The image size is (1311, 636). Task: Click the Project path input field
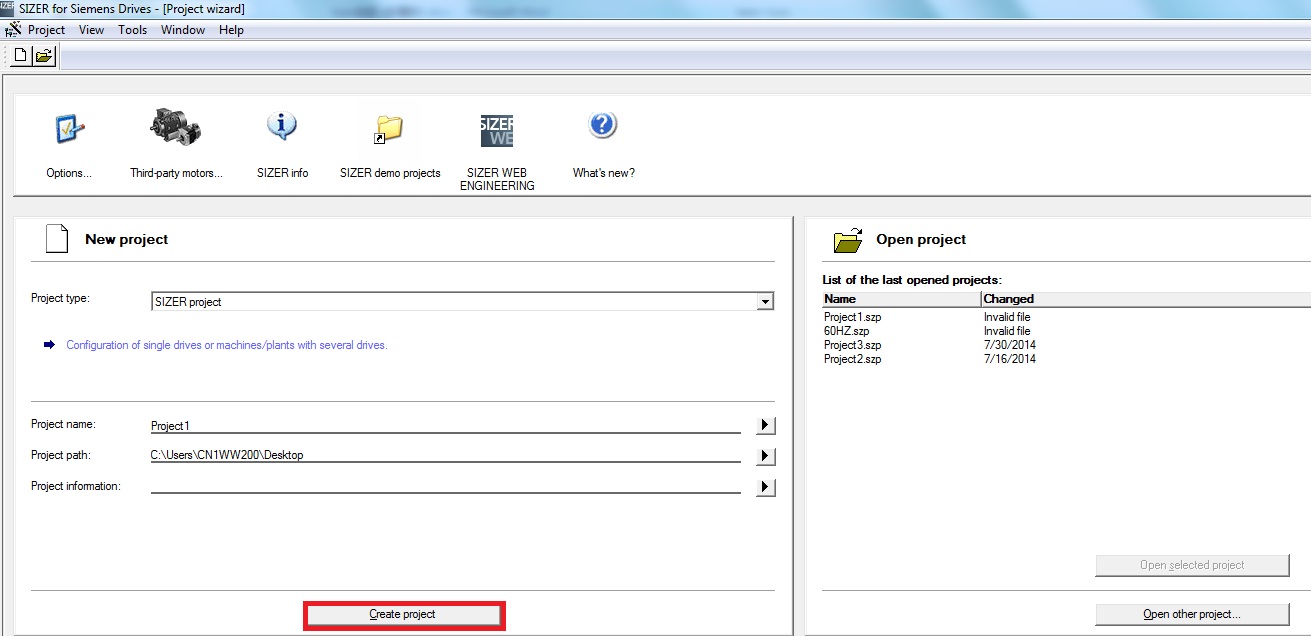tap(445, 456)
